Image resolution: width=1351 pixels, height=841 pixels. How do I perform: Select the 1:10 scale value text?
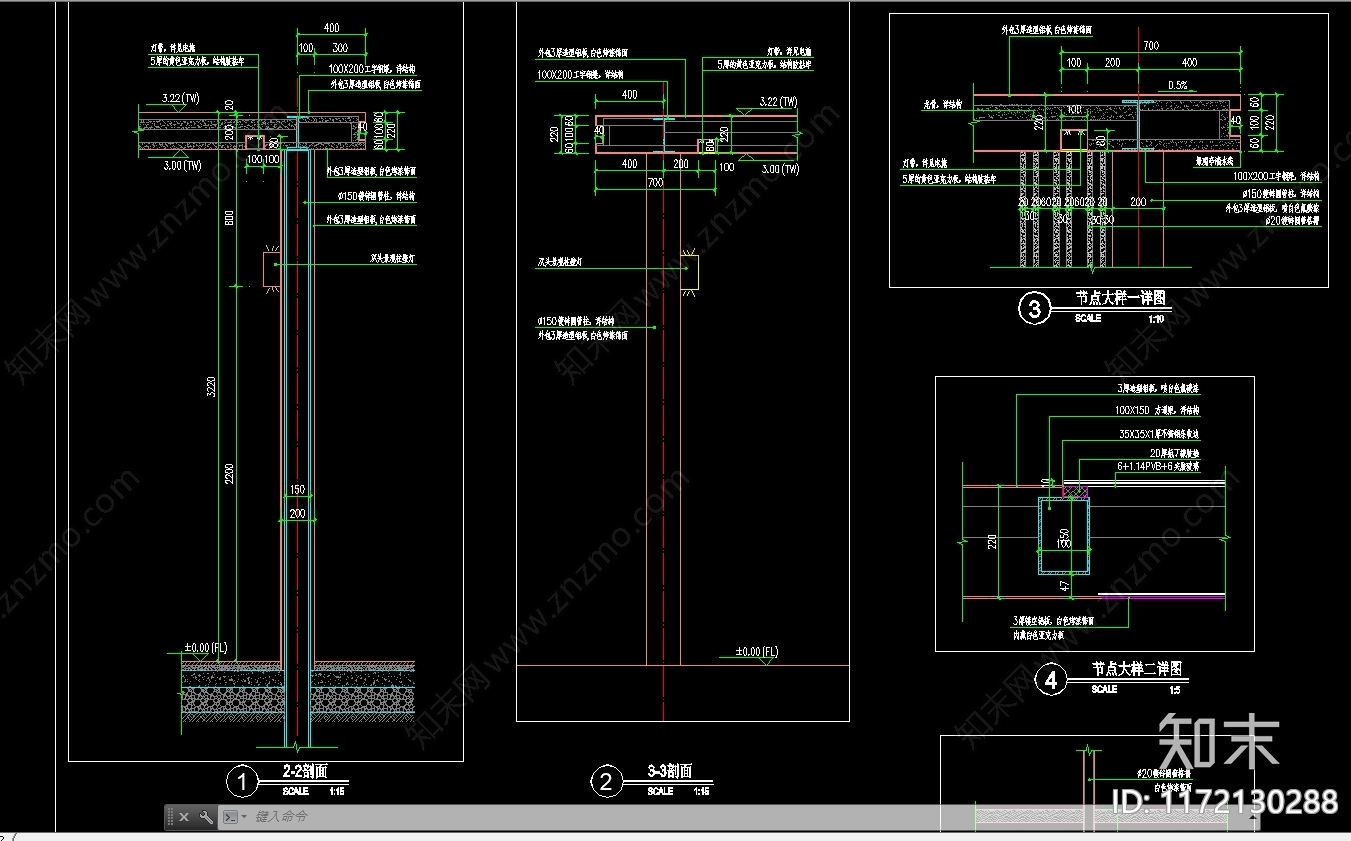pos(1156,319)
